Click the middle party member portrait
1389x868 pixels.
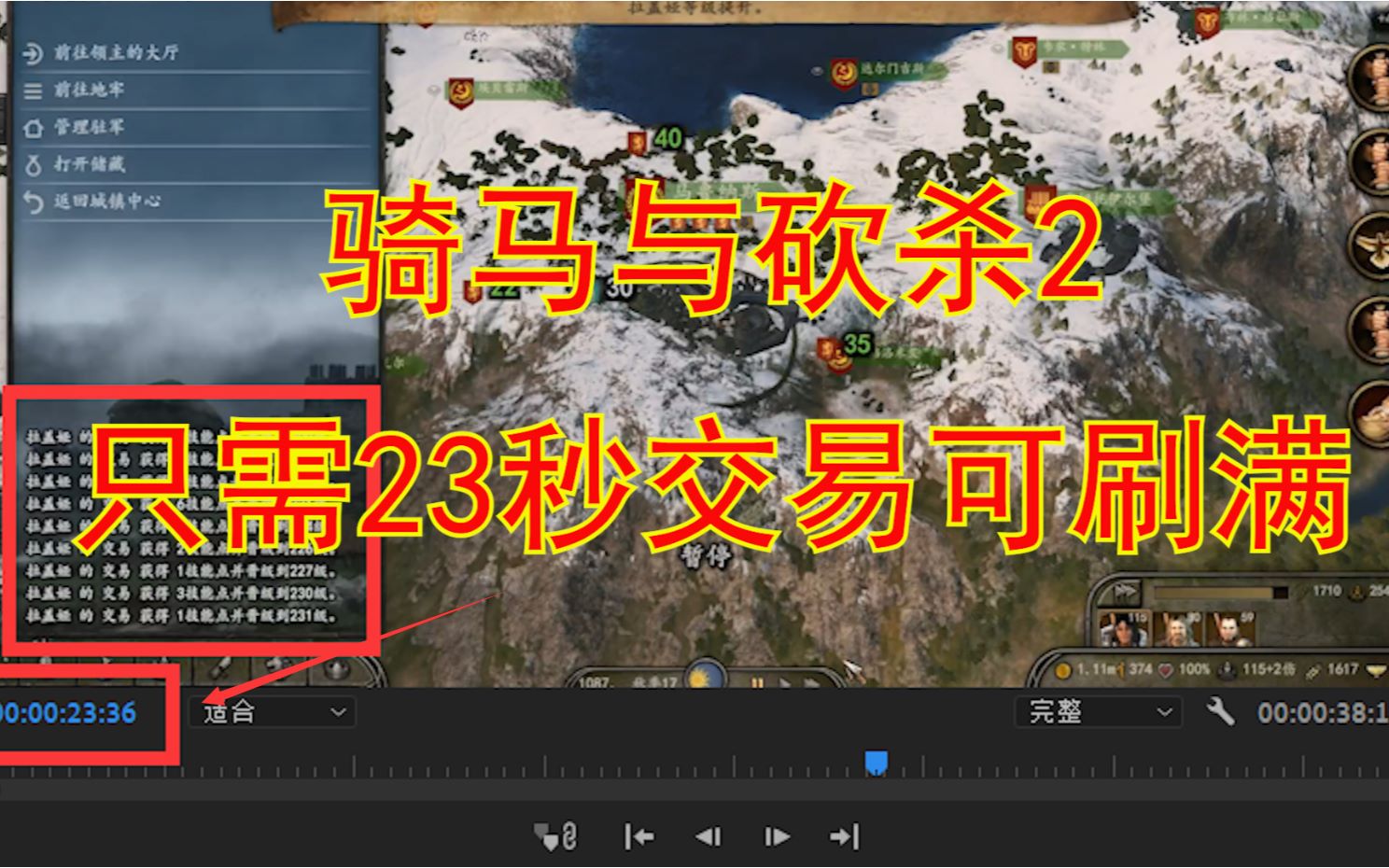(1178, 629)
